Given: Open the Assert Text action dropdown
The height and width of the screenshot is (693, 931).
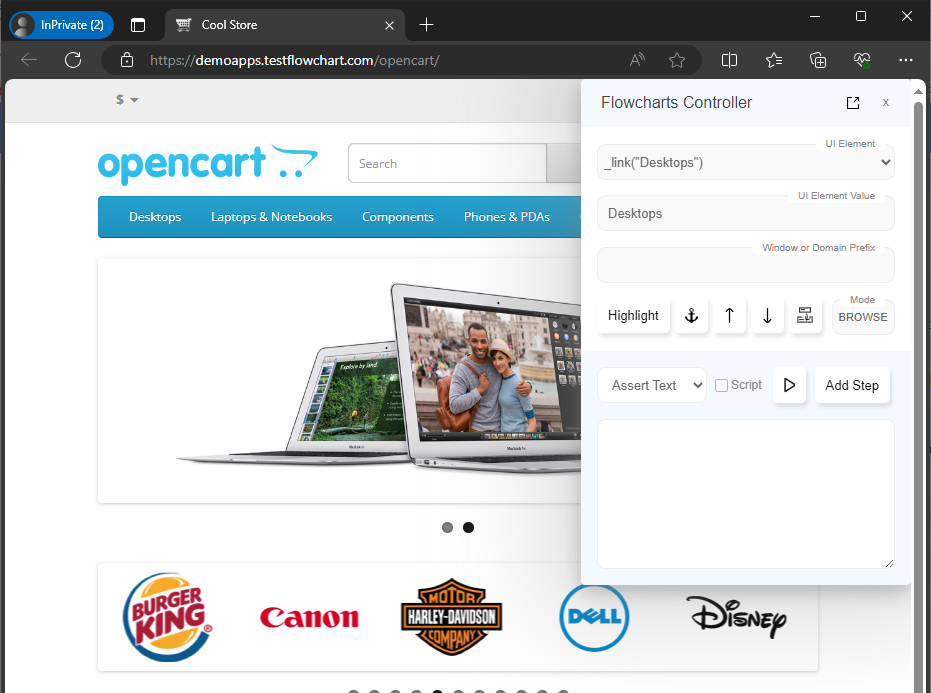Looking at the screenshot, I should [x=651, y=385].
